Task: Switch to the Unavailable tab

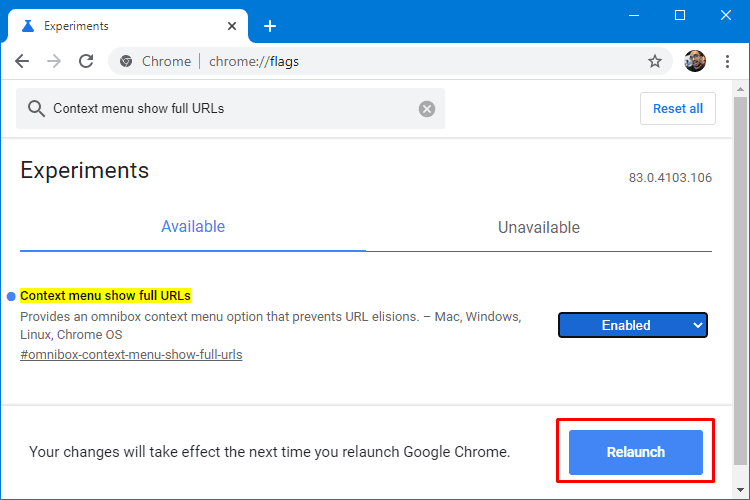Action: [539, 227]
